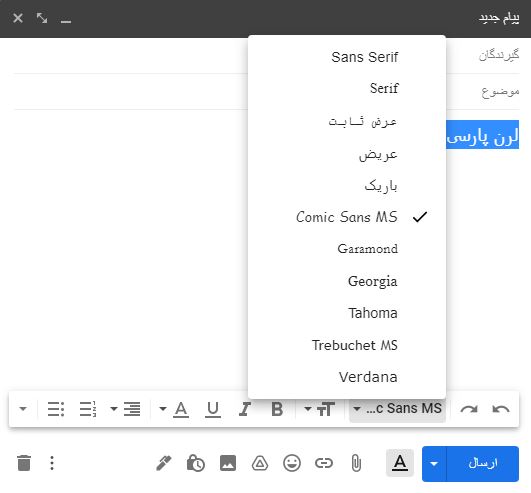Select Tahoma font option

347,313
